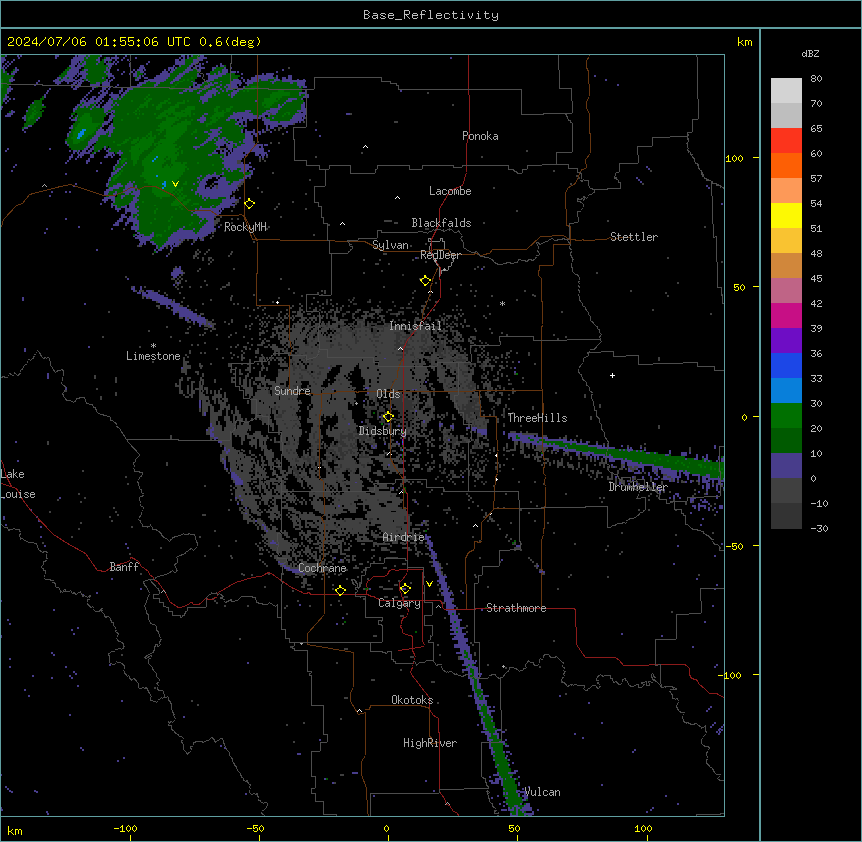Select the darkest gray -30 to -10 legend swatch

coord(786,516)
